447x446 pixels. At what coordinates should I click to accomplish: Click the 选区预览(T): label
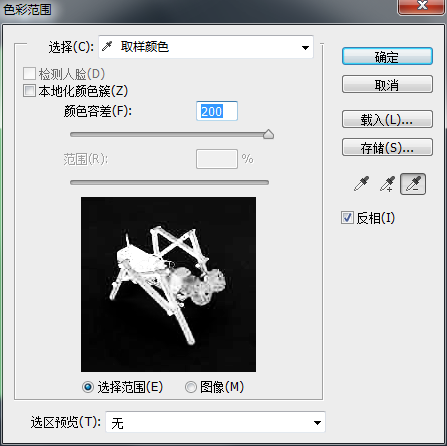[66, 422]
